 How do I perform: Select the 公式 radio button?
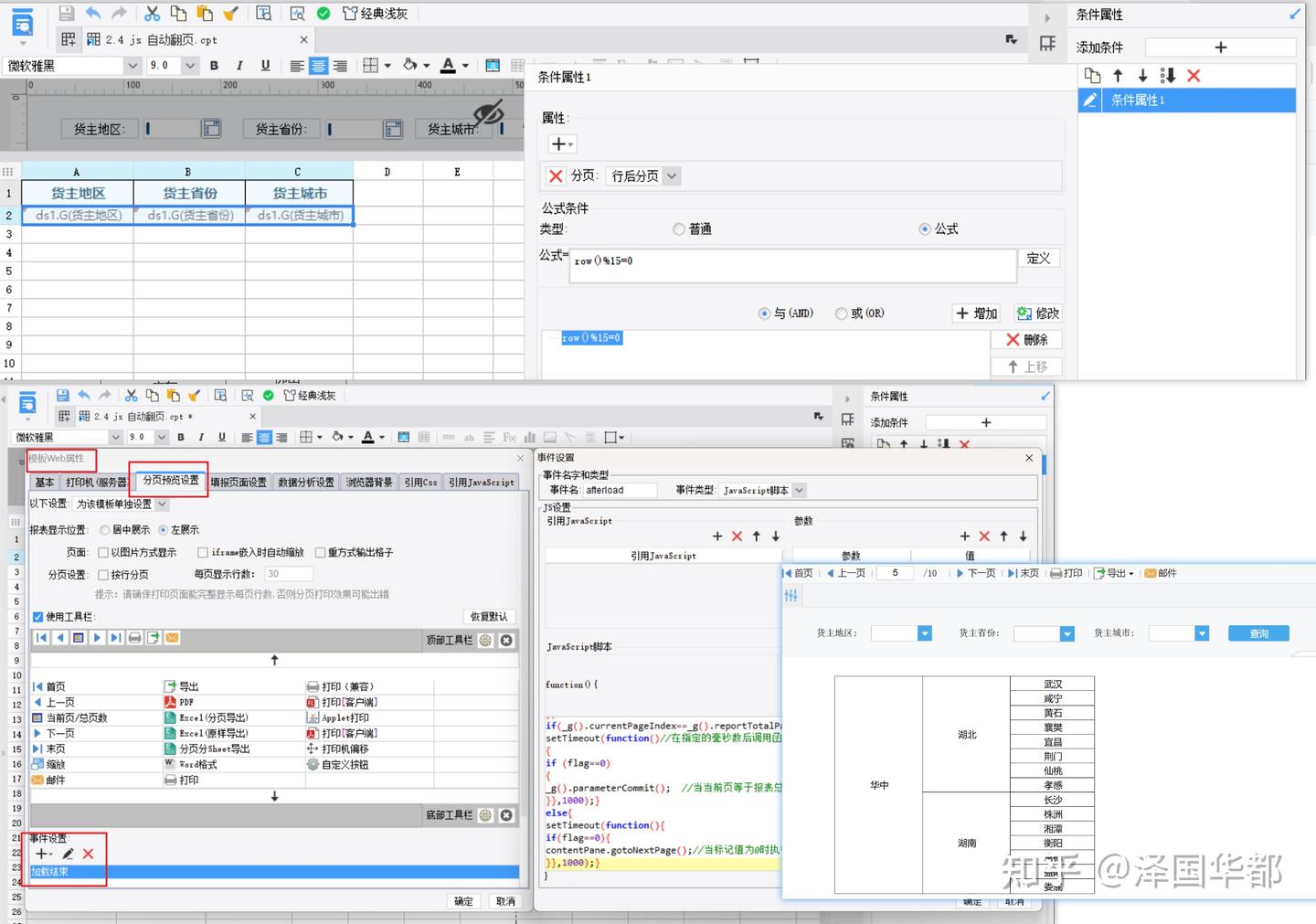pyautogui.click(x=925, y=229)
